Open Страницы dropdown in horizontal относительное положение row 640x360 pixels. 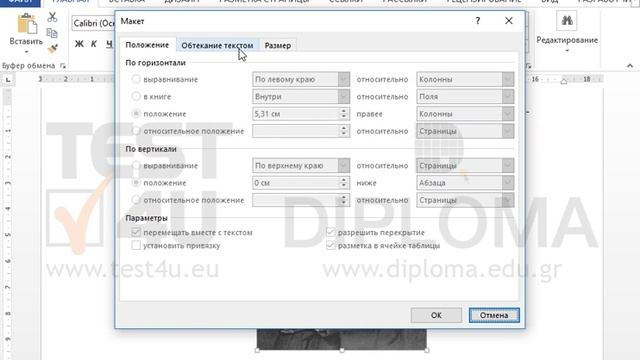click(465, 131)
